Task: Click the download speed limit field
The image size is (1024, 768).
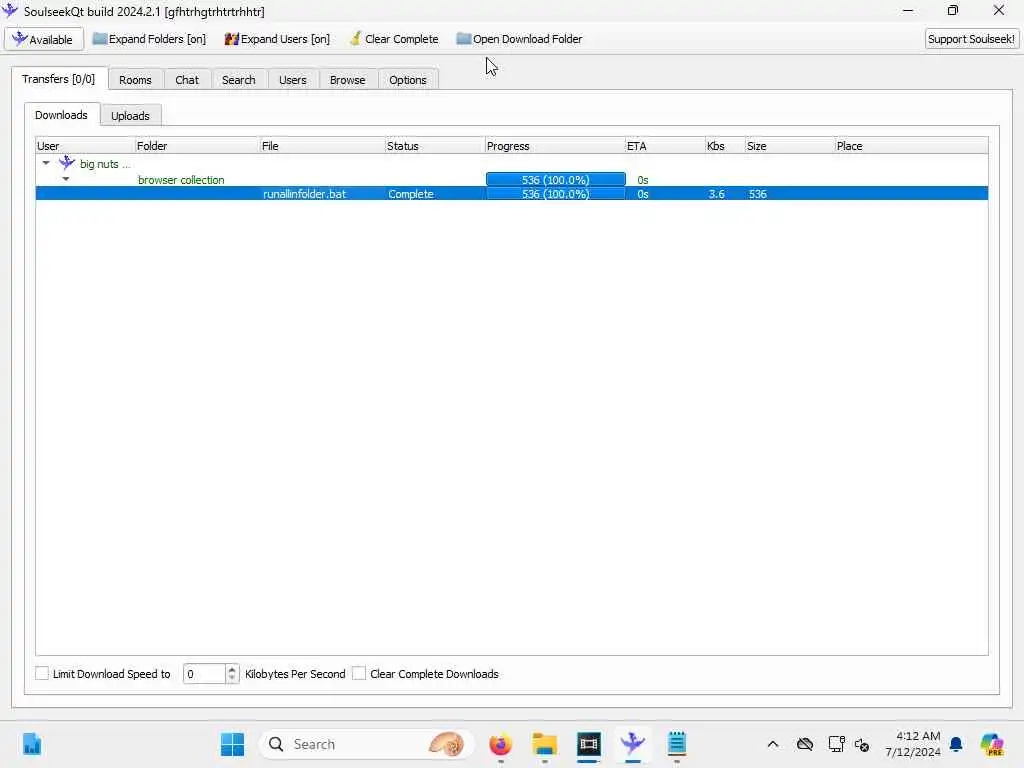Action: pyautogui.click(x=204, y=674)
